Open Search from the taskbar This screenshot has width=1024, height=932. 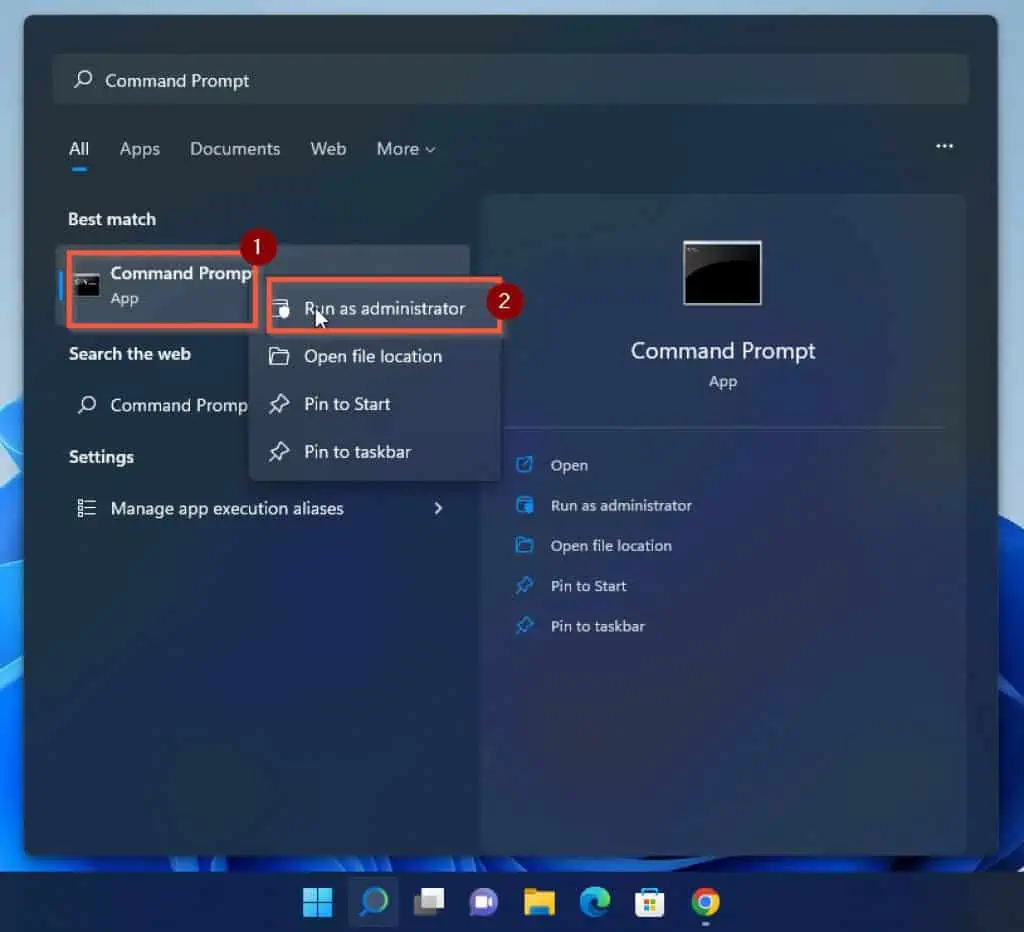(x=373, y=901)
